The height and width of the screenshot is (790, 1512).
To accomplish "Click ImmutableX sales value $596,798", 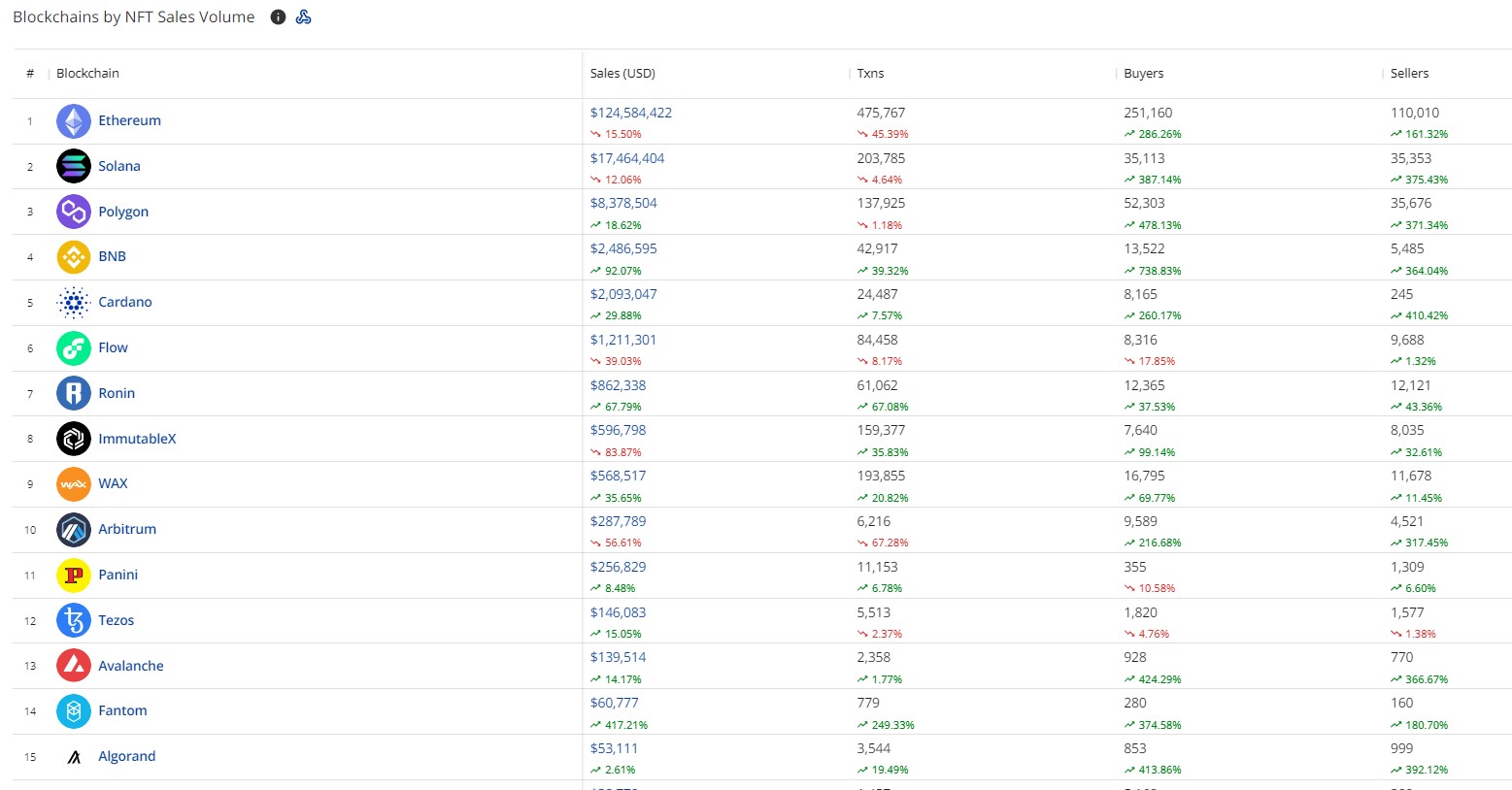I will pos(618,430).
